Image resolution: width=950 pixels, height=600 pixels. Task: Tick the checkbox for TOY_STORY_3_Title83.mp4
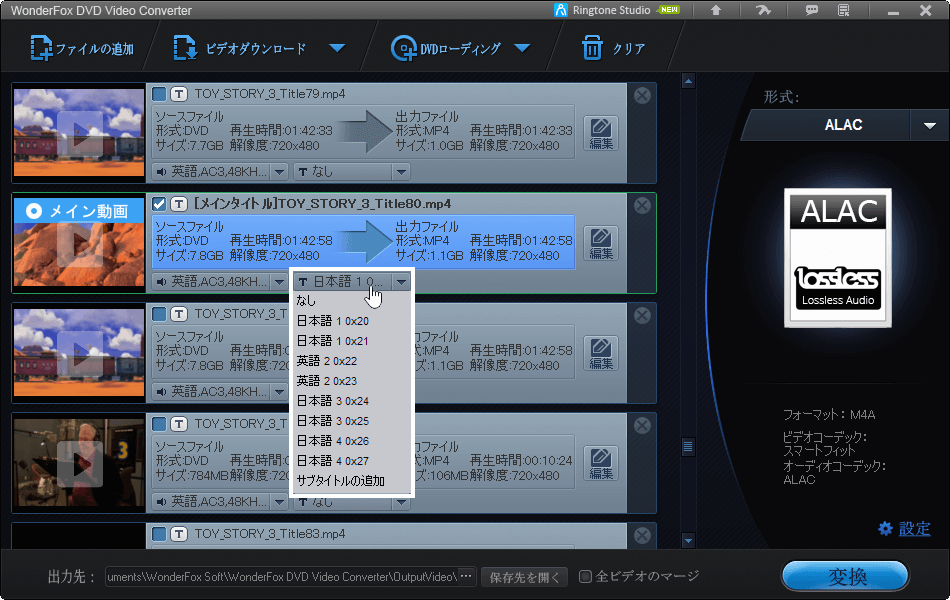click(159, 534)
